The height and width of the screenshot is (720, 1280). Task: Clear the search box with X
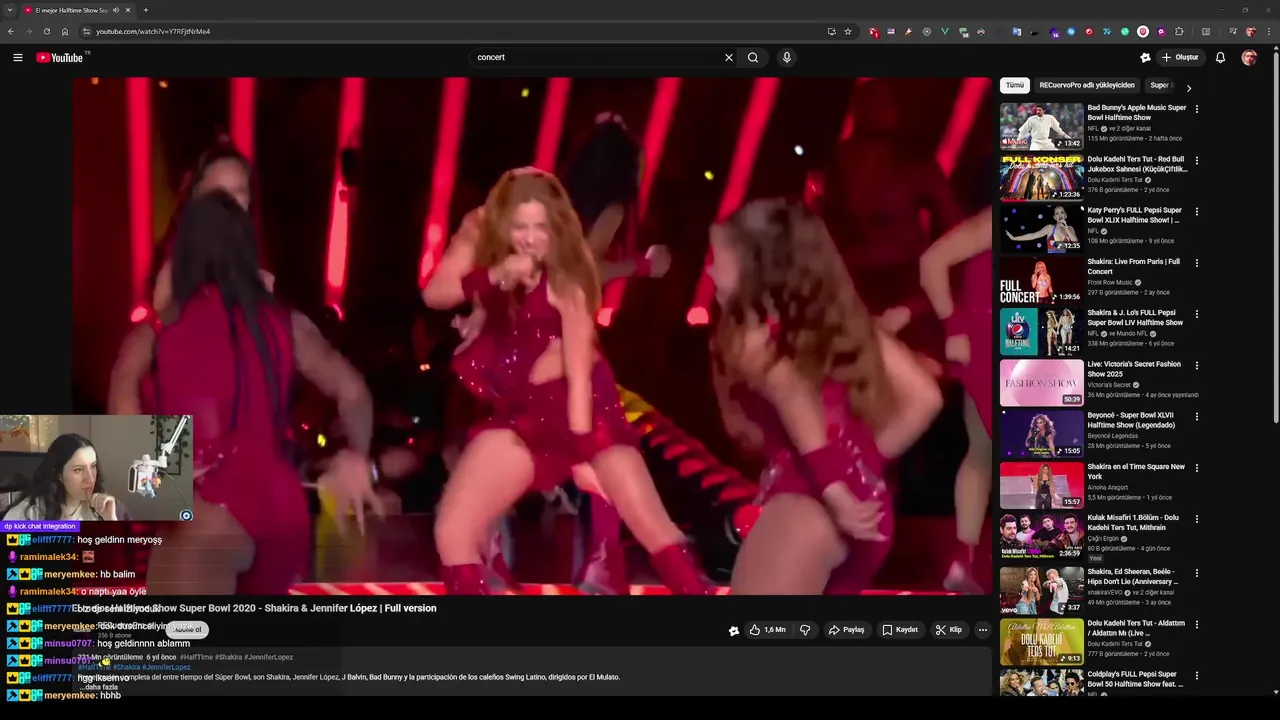(729, 57)
